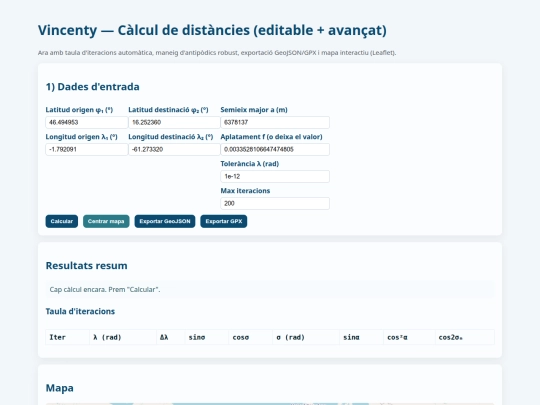This screenshot has width=540, height=405.
Task: Click the Semieix major a (m) label
Action: (254, 110)
